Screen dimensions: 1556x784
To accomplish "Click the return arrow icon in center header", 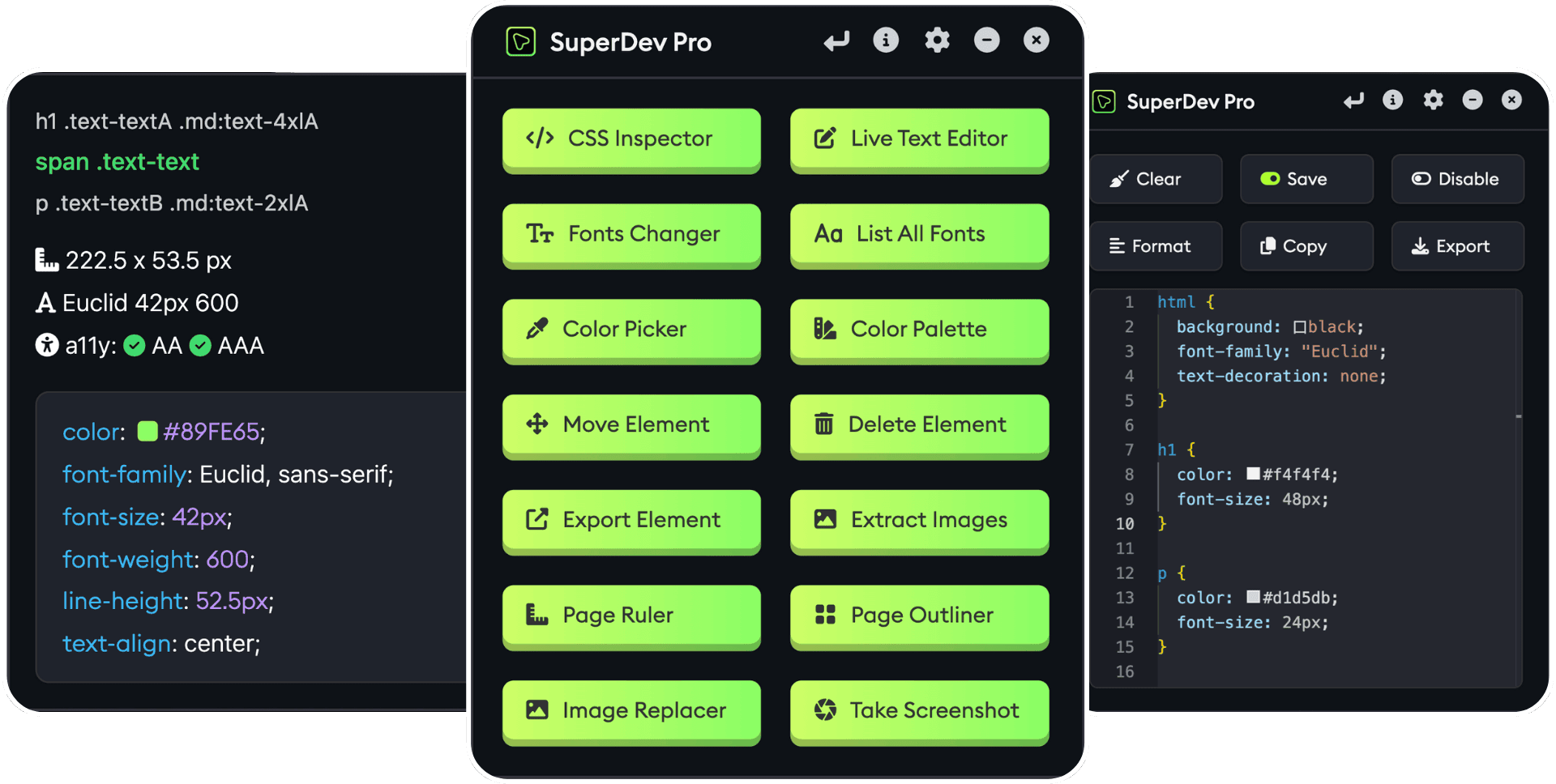I will [836, 40].
